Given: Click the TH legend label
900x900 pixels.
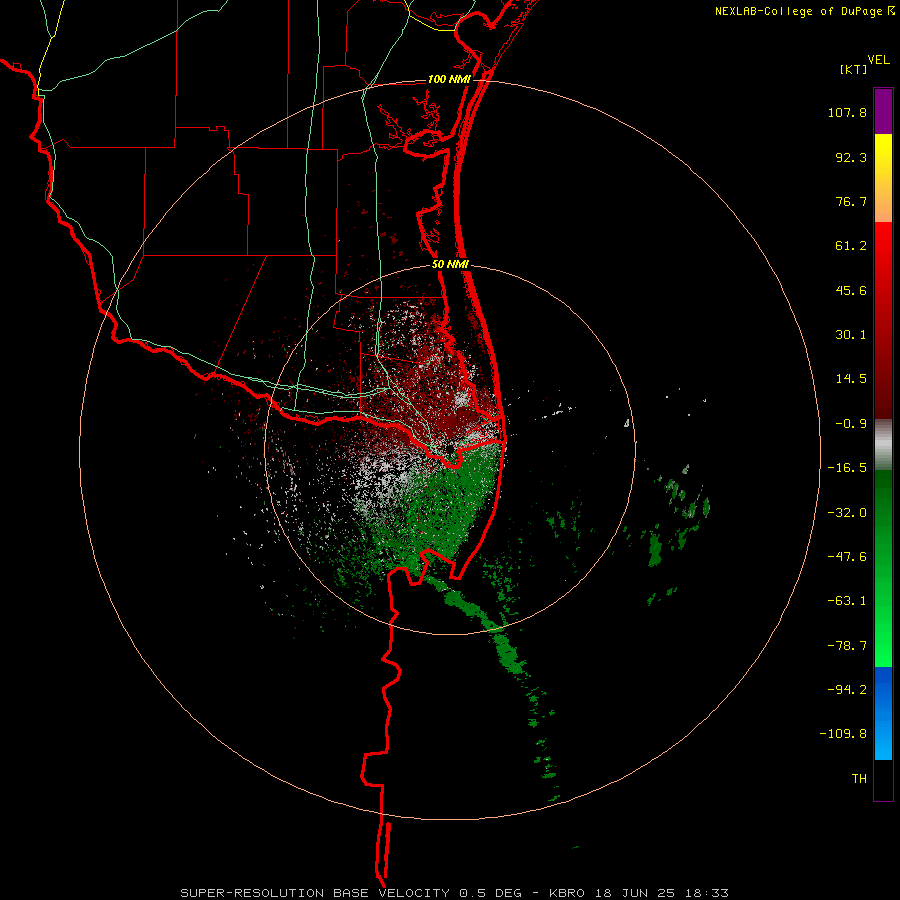Looking at the screenshot, I should point(859,779).
